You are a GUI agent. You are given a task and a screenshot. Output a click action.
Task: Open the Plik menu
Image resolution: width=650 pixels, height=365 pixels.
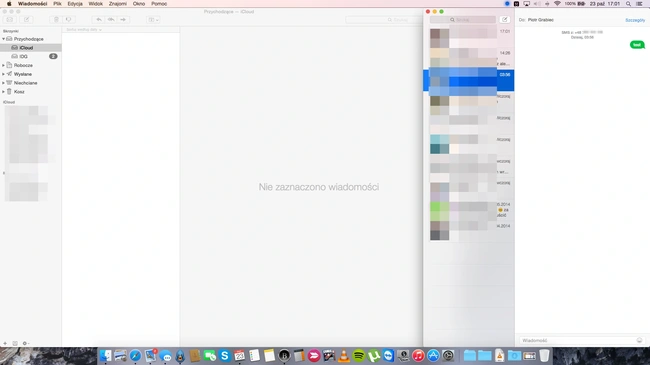click(x=57, y=4)
